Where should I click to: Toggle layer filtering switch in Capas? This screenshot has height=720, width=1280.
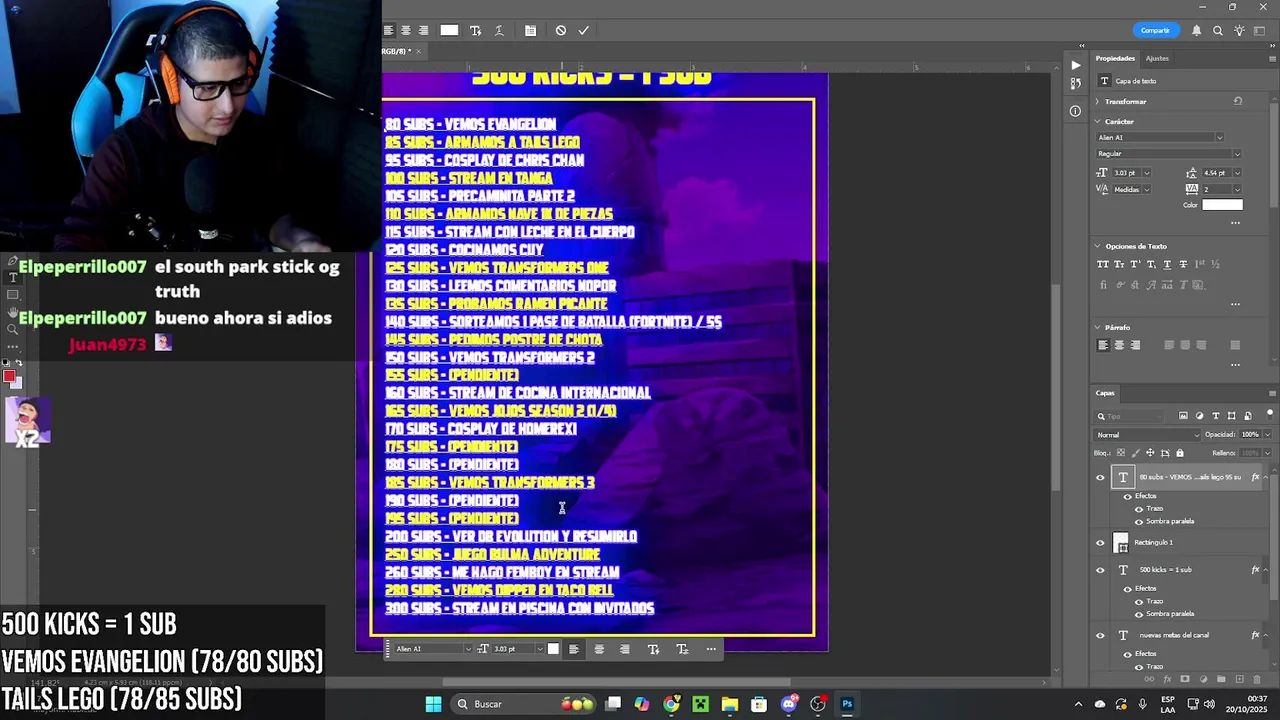(x=1271, y=413)
